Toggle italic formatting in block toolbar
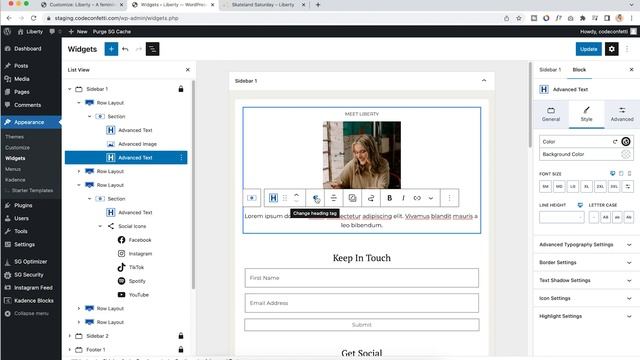 coord(403,198)
